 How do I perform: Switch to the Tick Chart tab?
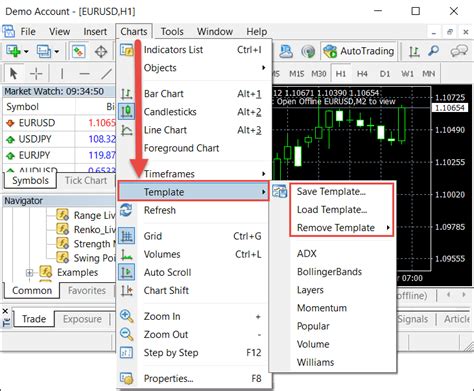tap(86, 180)
